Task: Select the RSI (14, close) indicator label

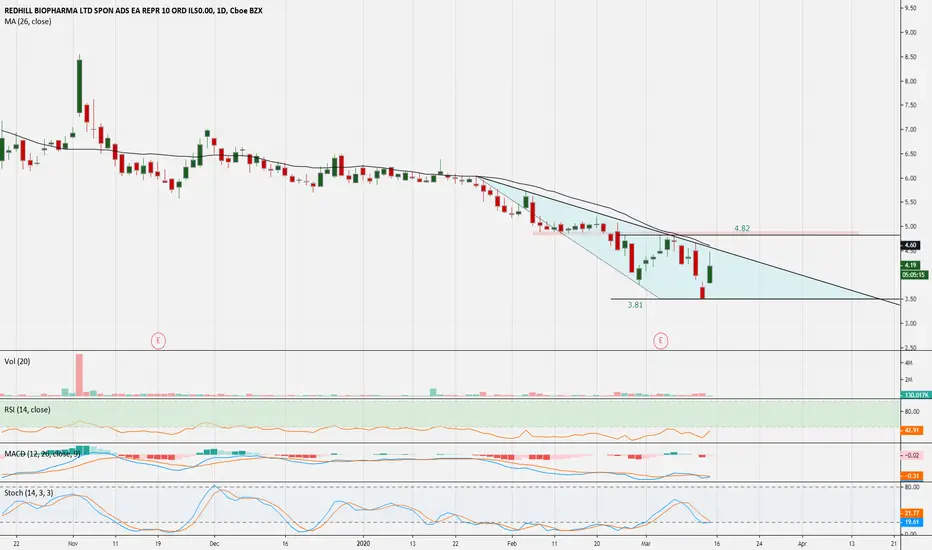Action: tap(27, 410)
